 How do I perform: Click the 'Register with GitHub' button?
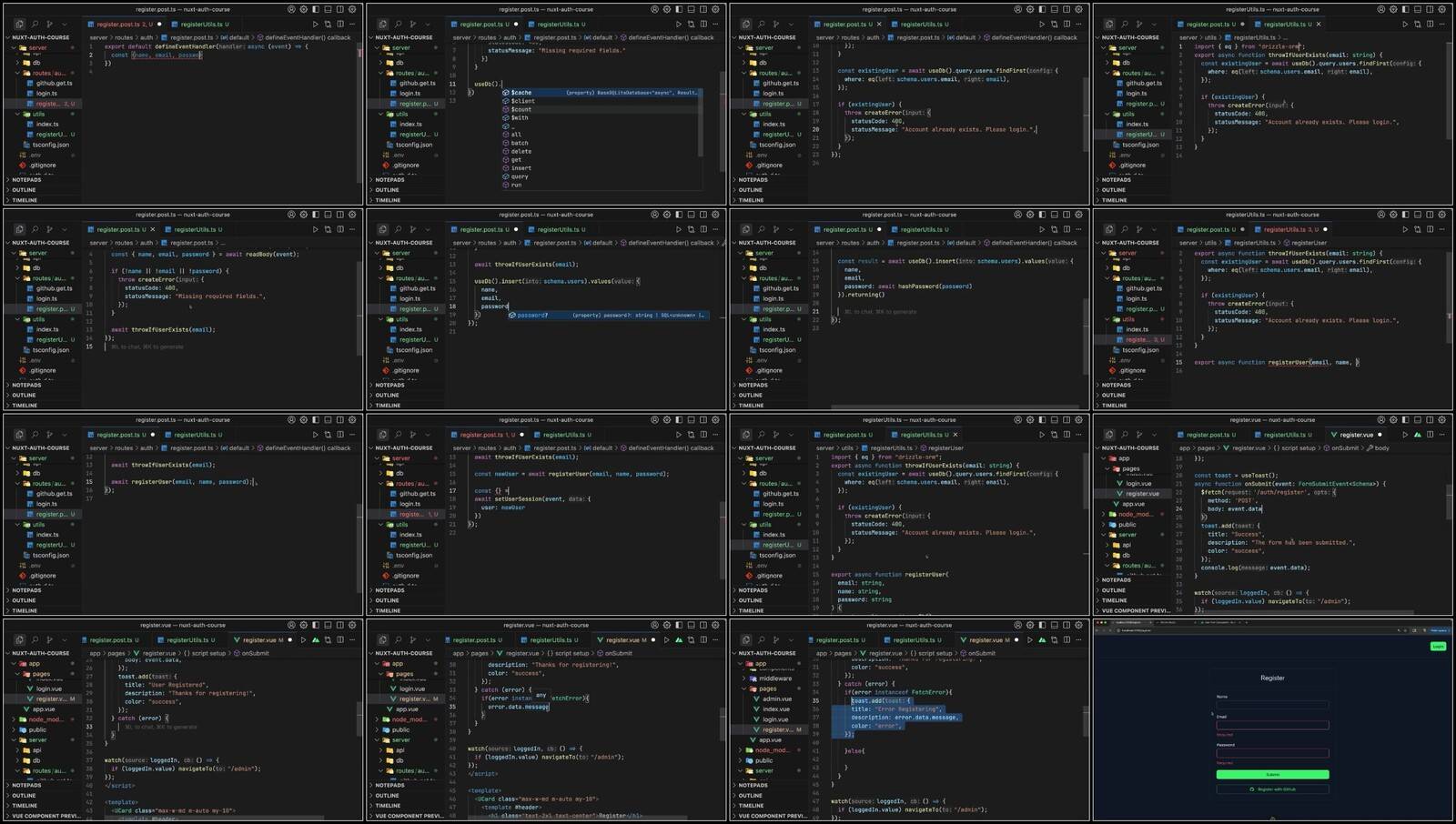tap(1272, 789)
